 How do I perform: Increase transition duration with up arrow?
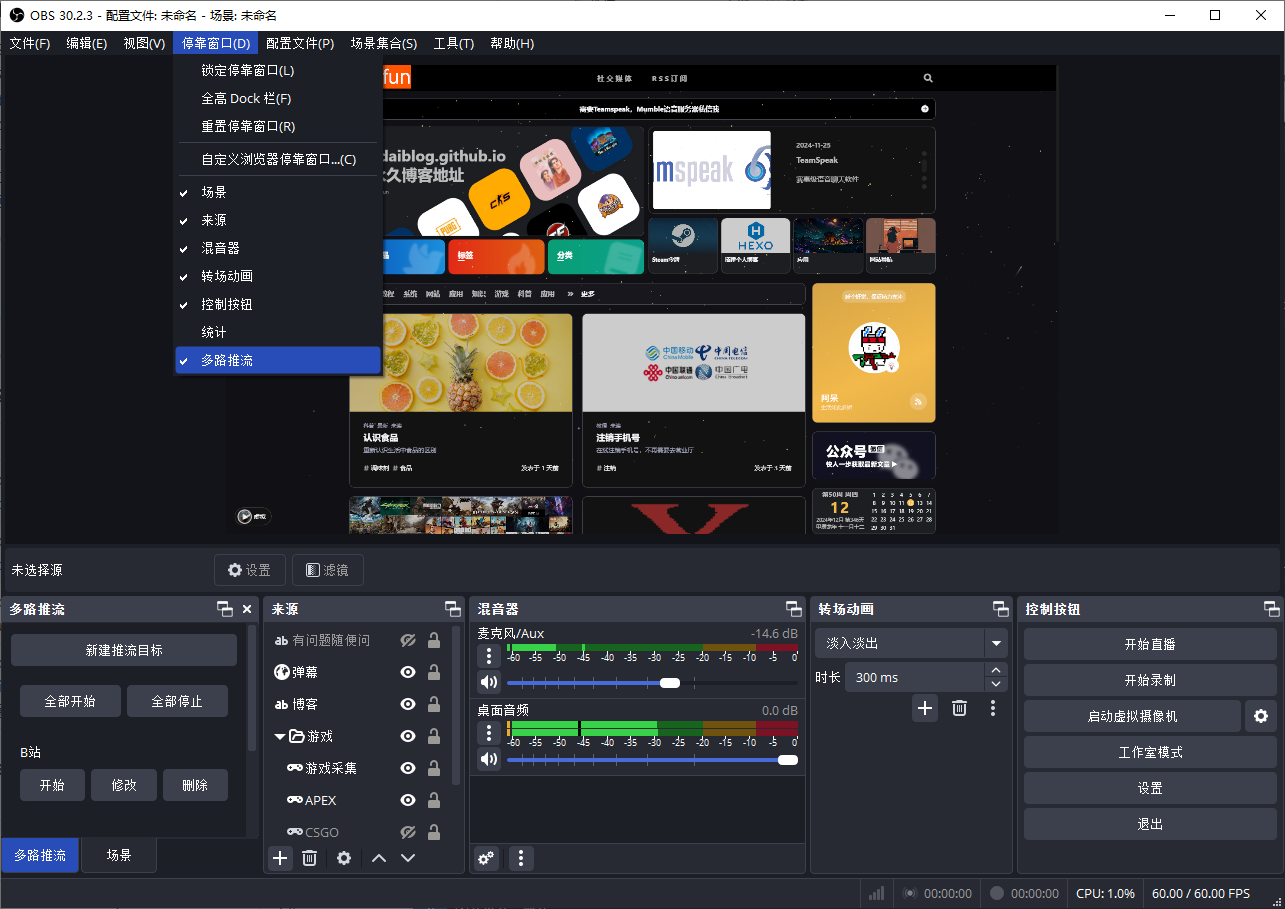click(x=995, y=671)
